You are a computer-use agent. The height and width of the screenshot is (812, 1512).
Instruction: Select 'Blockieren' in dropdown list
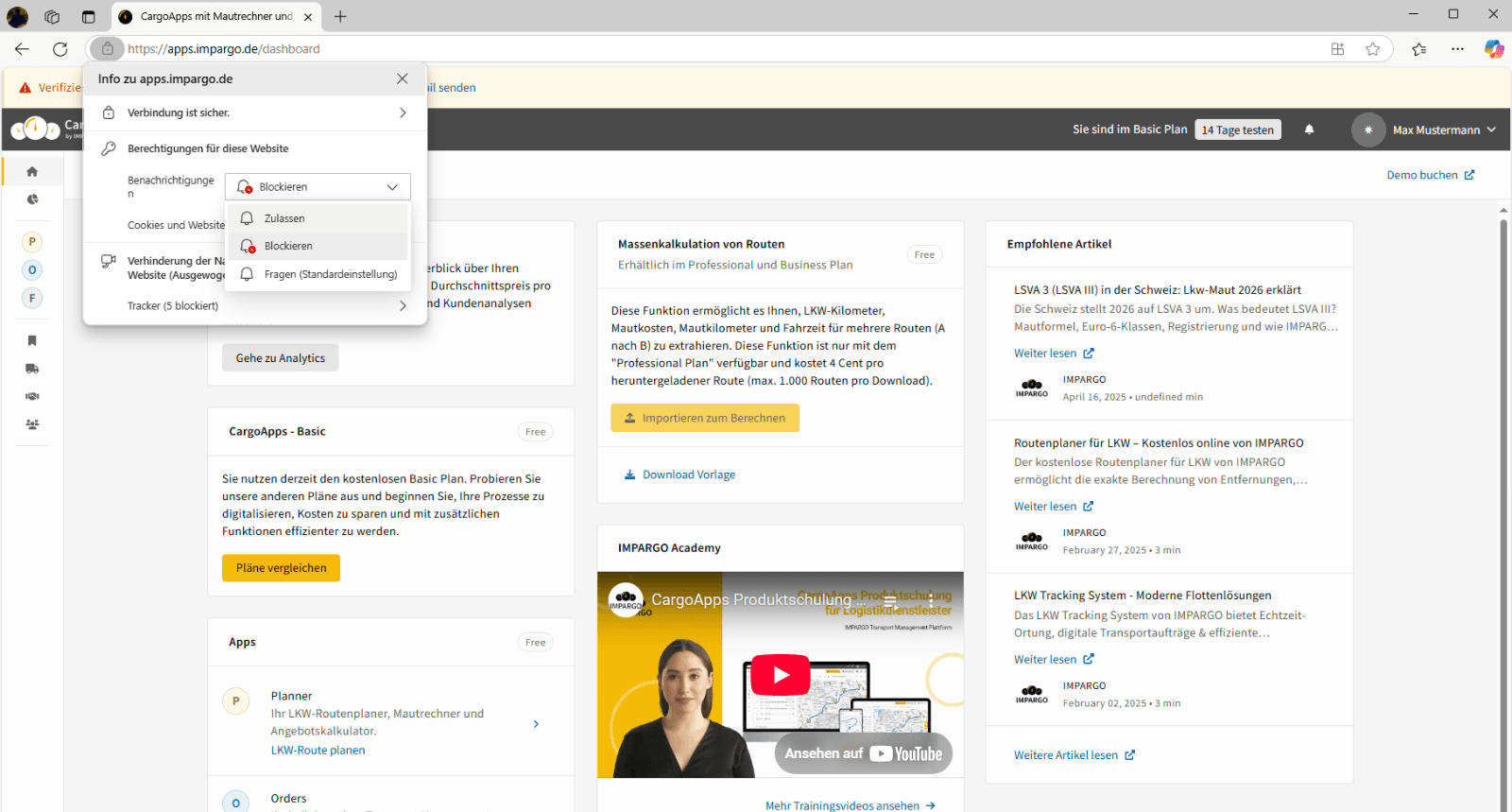pos(318,246)
